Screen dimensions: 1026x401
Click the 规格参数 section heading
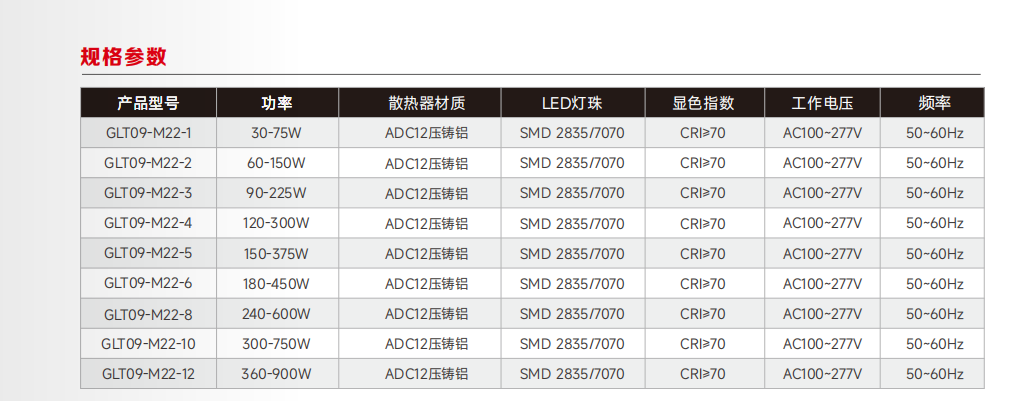pyautogui.click(x=123, y=56)
